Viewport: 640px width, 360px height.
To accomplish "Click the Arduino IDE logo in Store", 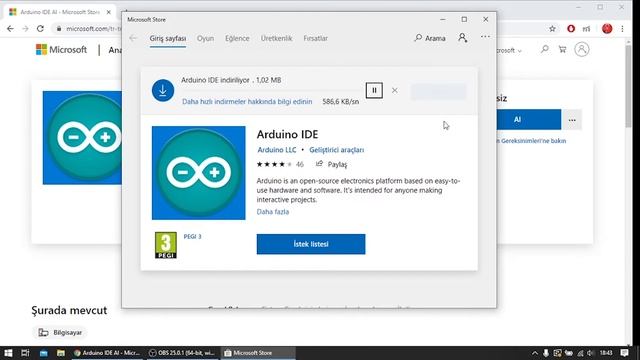I will tap(199, 173).
